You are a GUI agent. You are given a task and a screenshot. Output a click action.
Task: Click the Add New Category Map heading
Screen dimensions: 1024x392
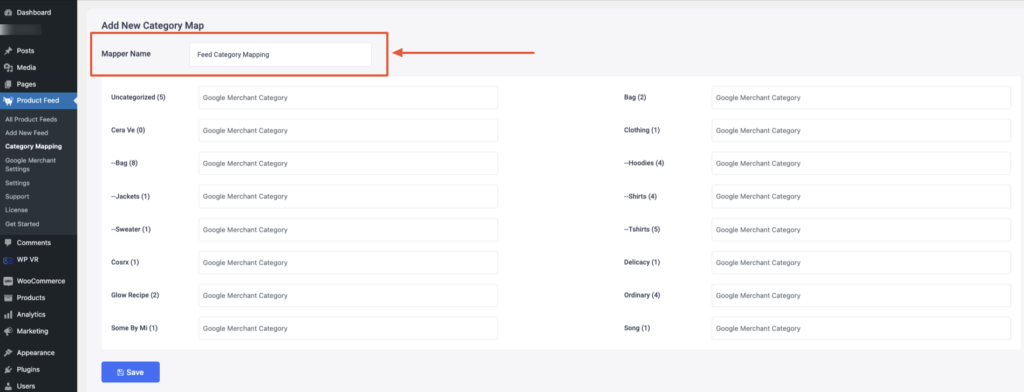pyautogui.click(x=153, y=26)
